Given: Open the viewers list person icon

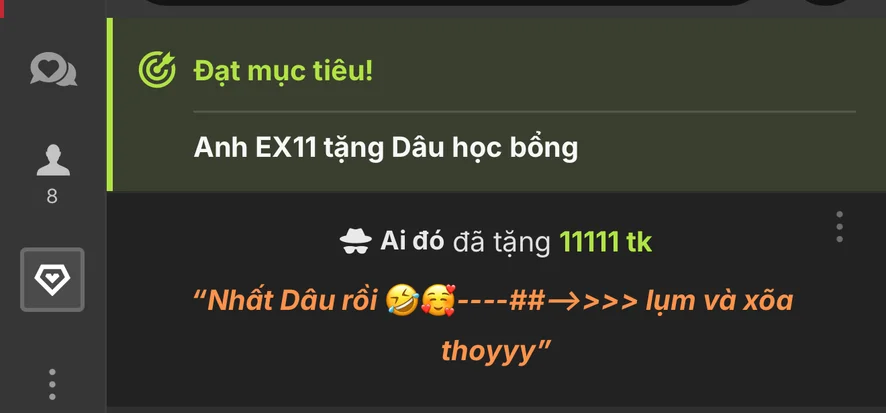Looking at the screenshot, I should [x=53, y=160].
